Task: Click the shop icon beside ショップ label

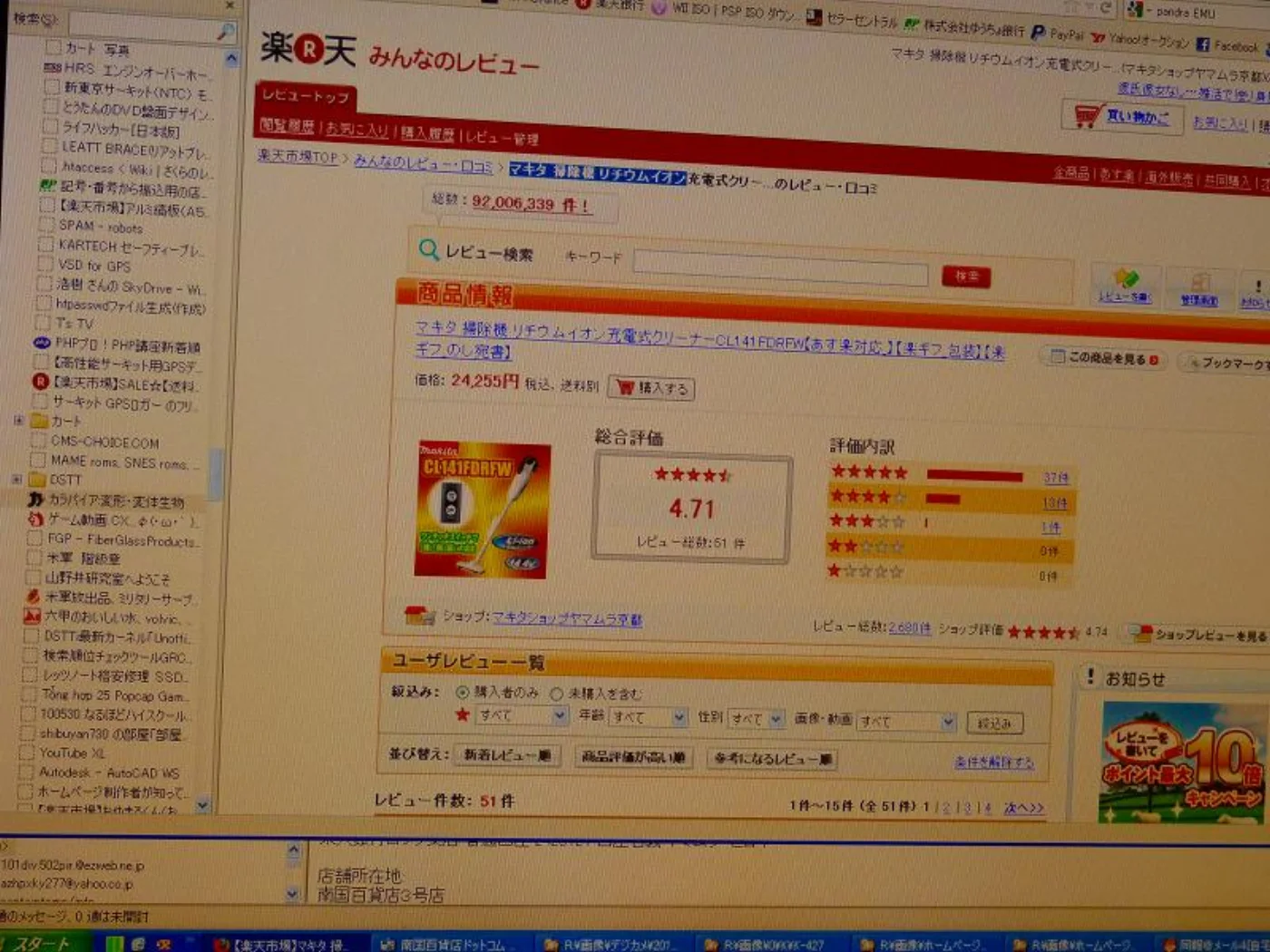Action: pos(419,616)
